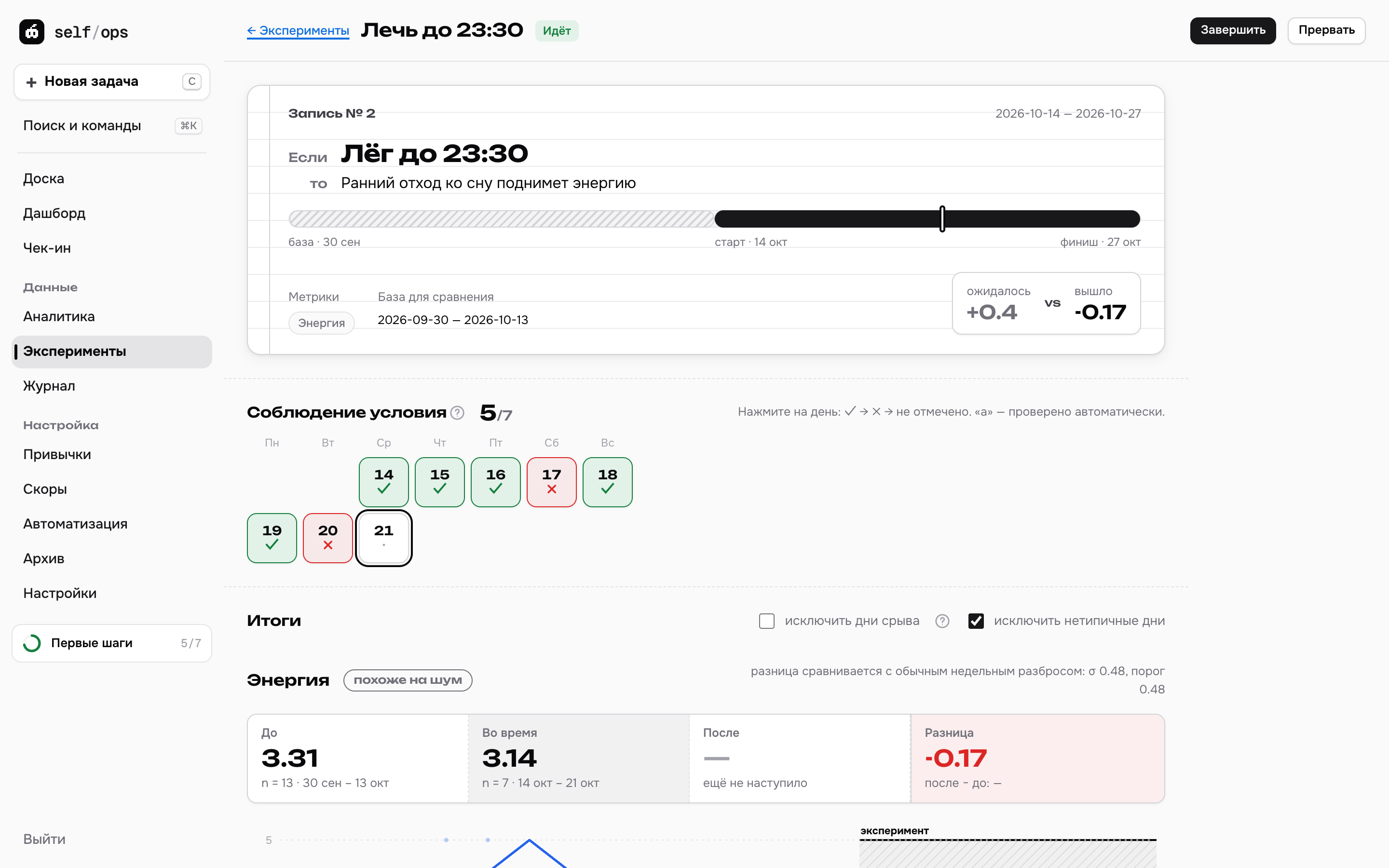Enable исключить дни срыва checkbox

coord(766,621)
